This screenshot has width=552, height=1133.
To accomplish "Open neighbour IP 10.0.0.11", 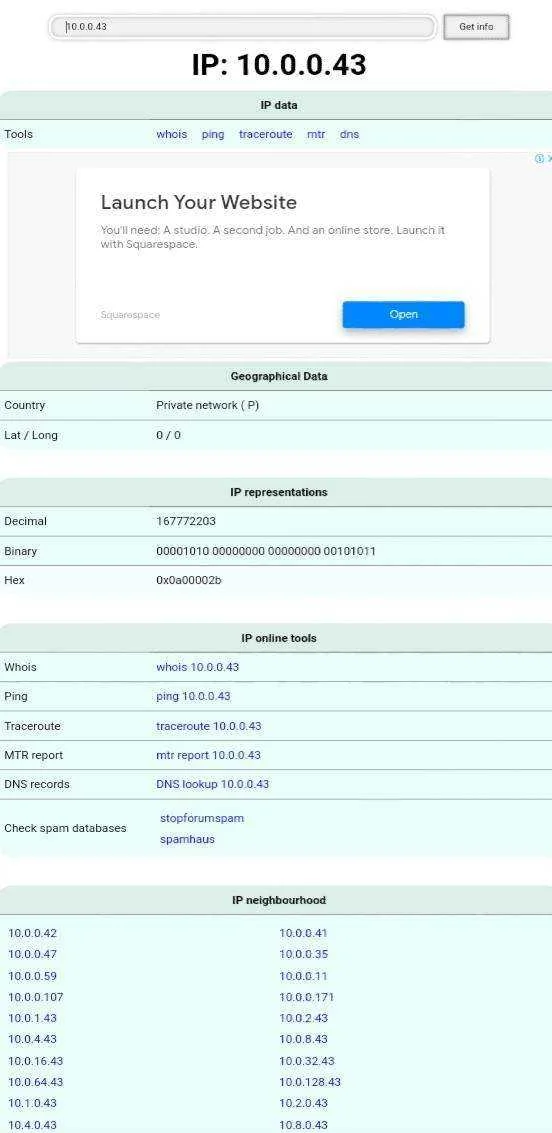I will [303, 976].
